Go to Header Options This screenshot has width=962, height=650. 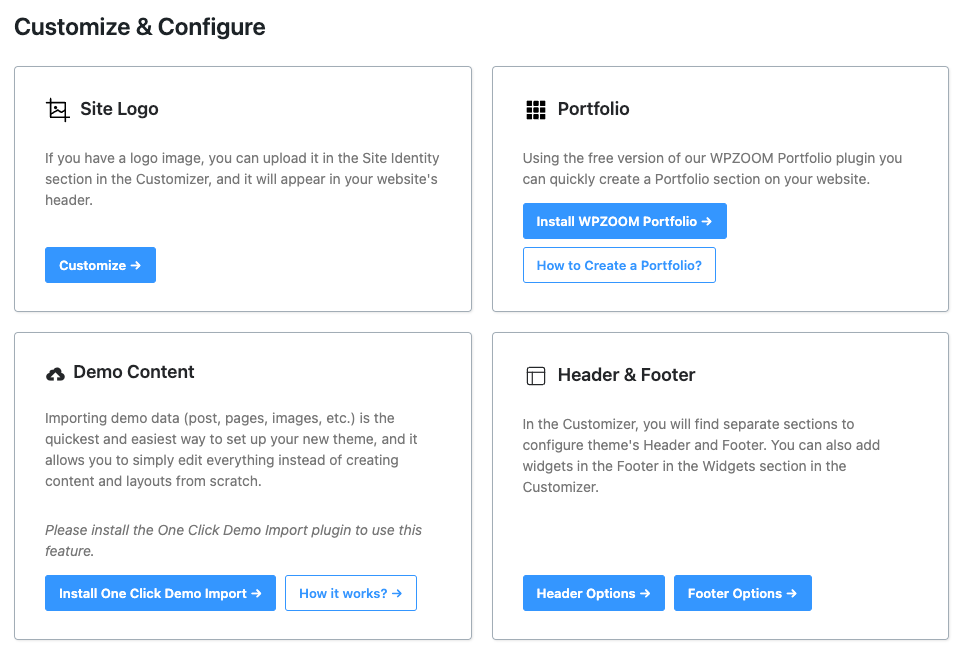pos(593,593)
